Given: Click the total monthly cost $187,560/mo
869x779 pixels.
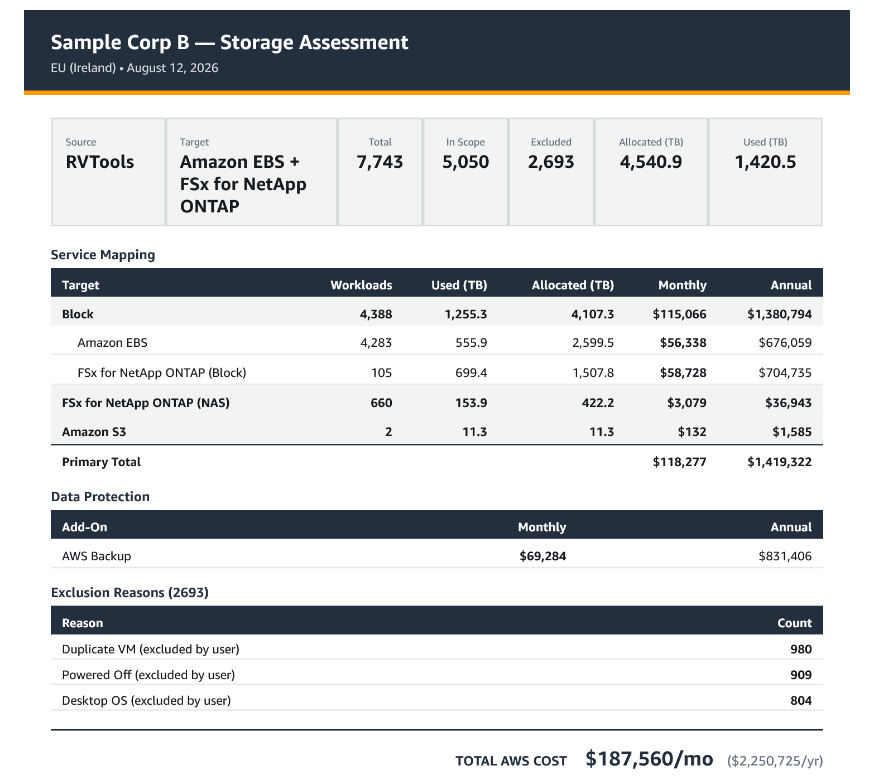Looking at the screenshot, I should 649,759.
